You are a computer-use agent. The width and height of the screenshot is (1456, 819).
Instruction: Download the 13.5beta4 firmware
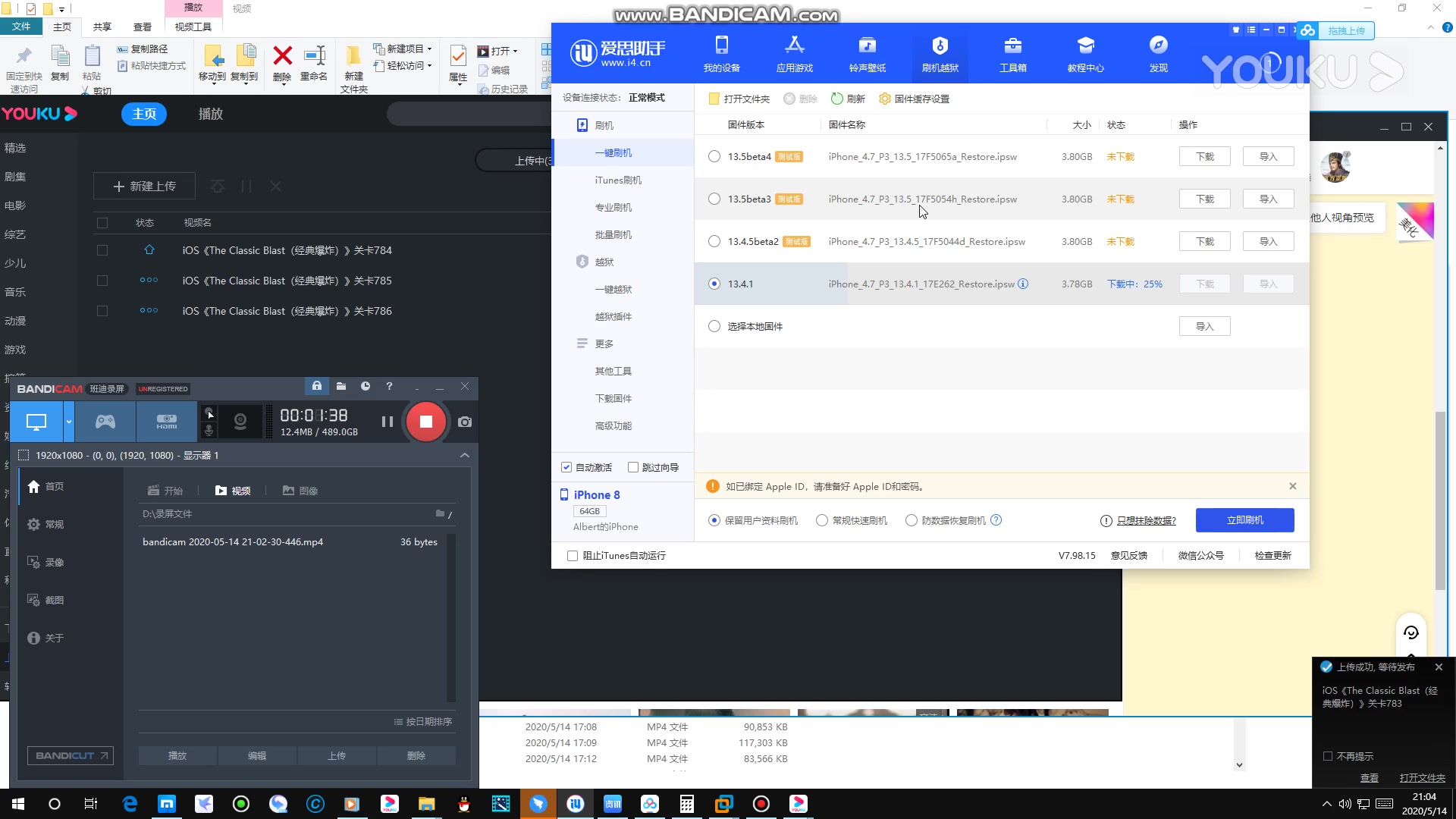point(1204,156)
